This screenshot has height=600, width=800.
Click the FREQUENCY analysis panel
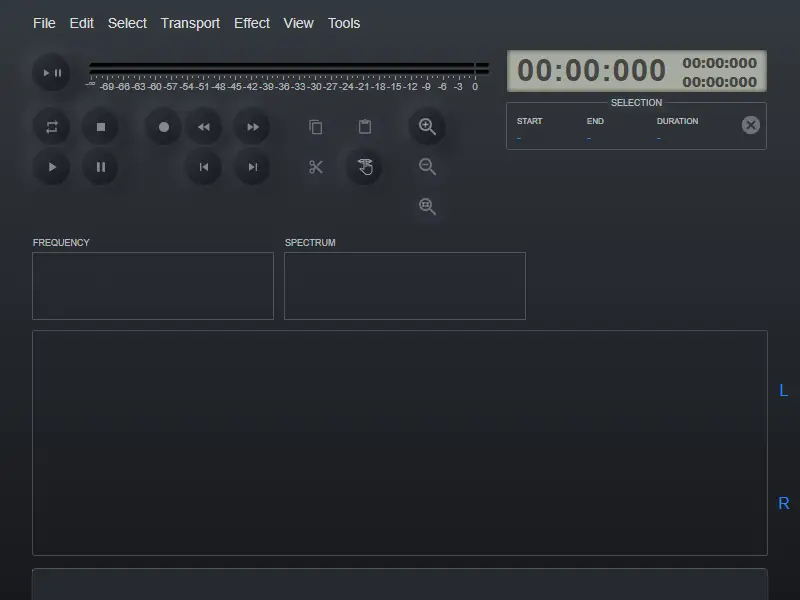click(153, 286)
